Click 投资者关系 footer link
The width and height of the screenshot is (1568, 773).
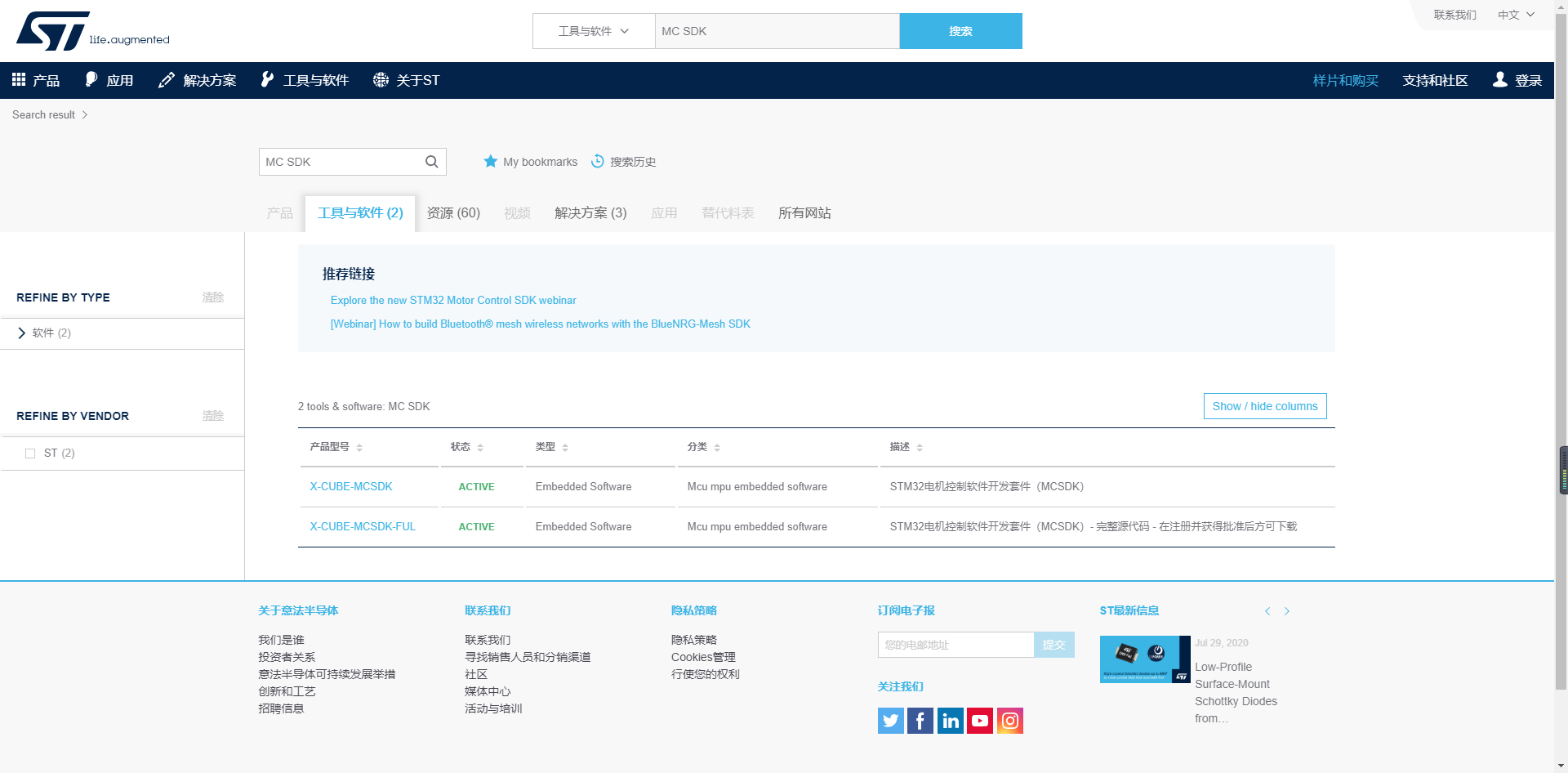[287, 657]
